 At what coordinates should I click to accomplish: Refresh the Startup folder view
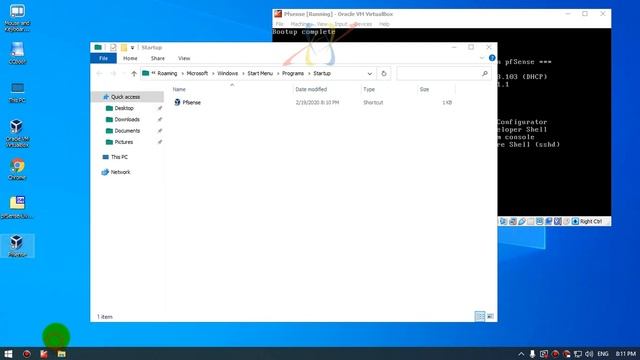[384, 73]
